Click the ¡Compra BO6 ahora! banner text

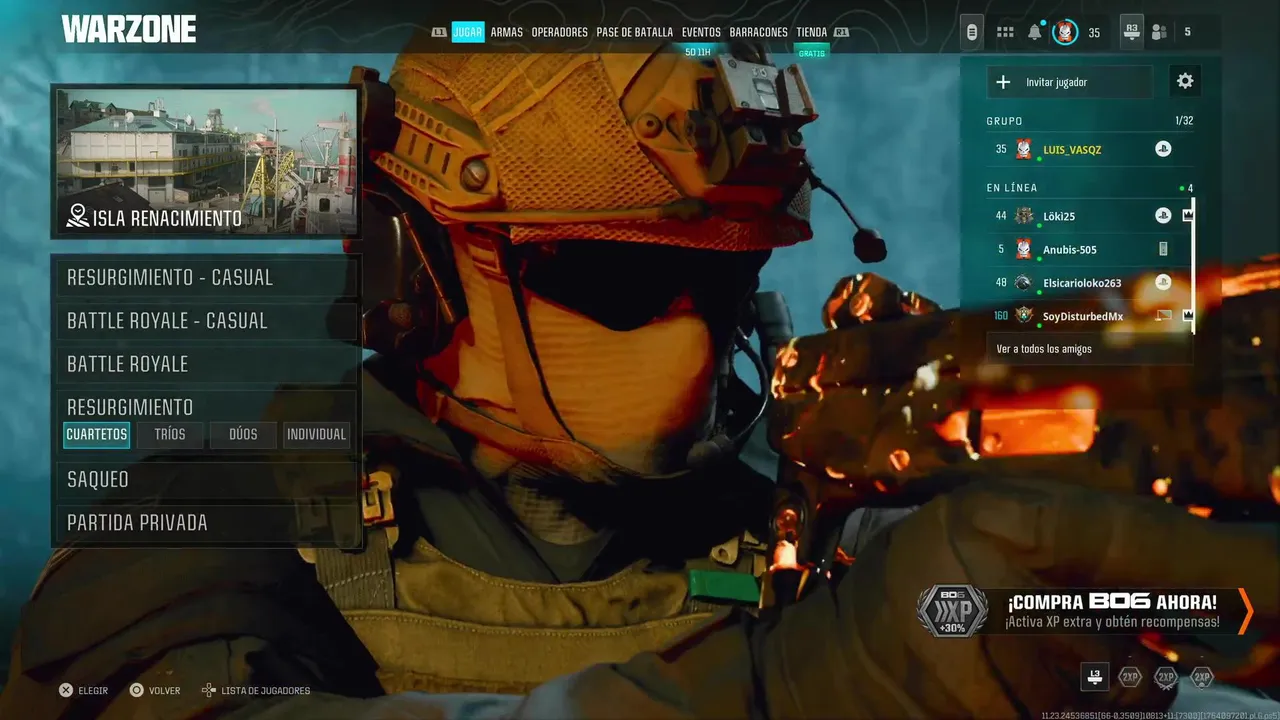[x=1112, y=602]
